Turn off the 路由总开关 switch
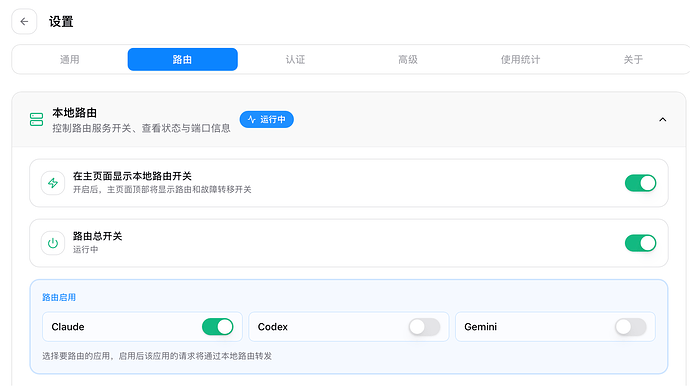 tap(640, 243)
